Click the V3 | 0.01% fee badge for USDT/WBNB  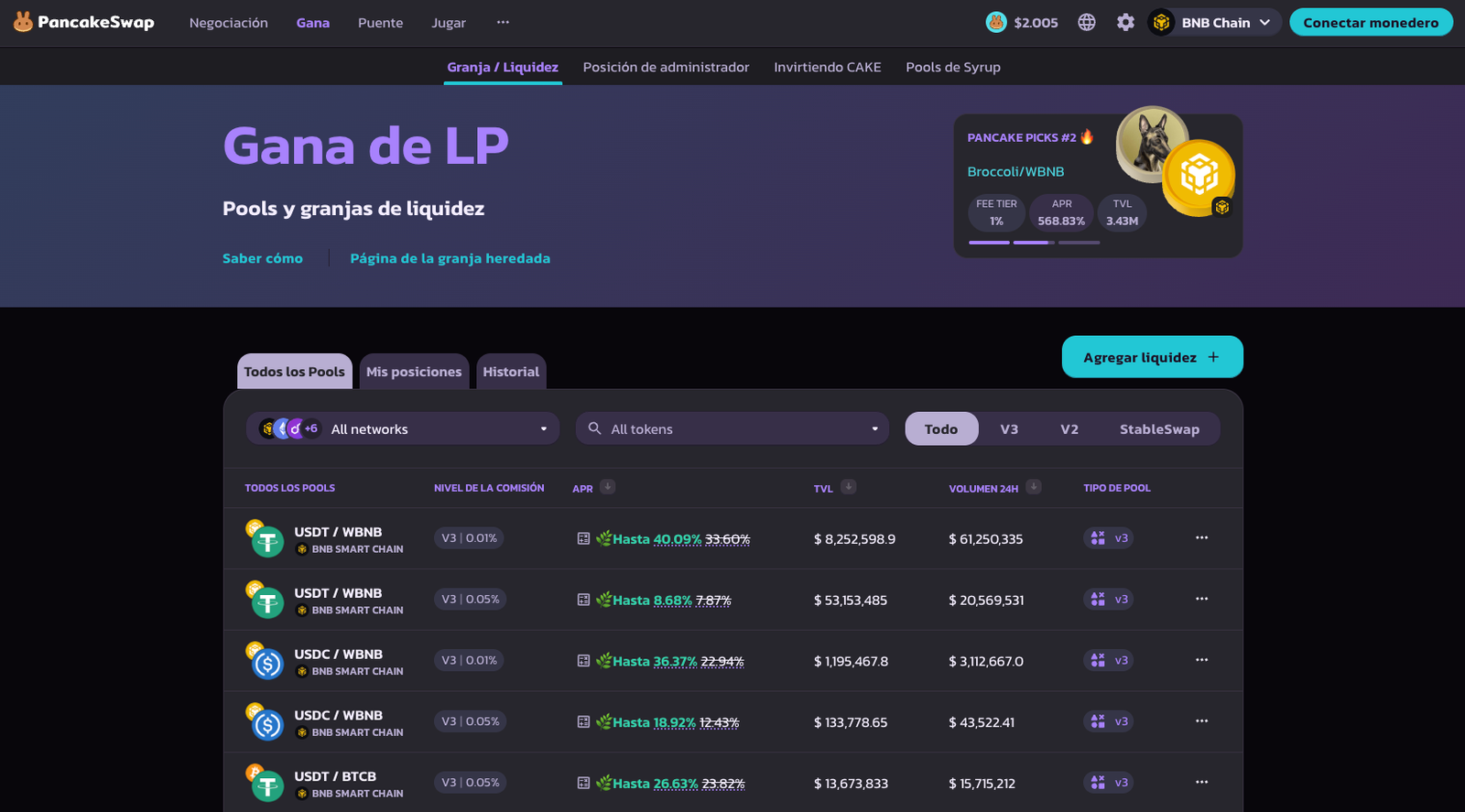[x=469, y=538]
